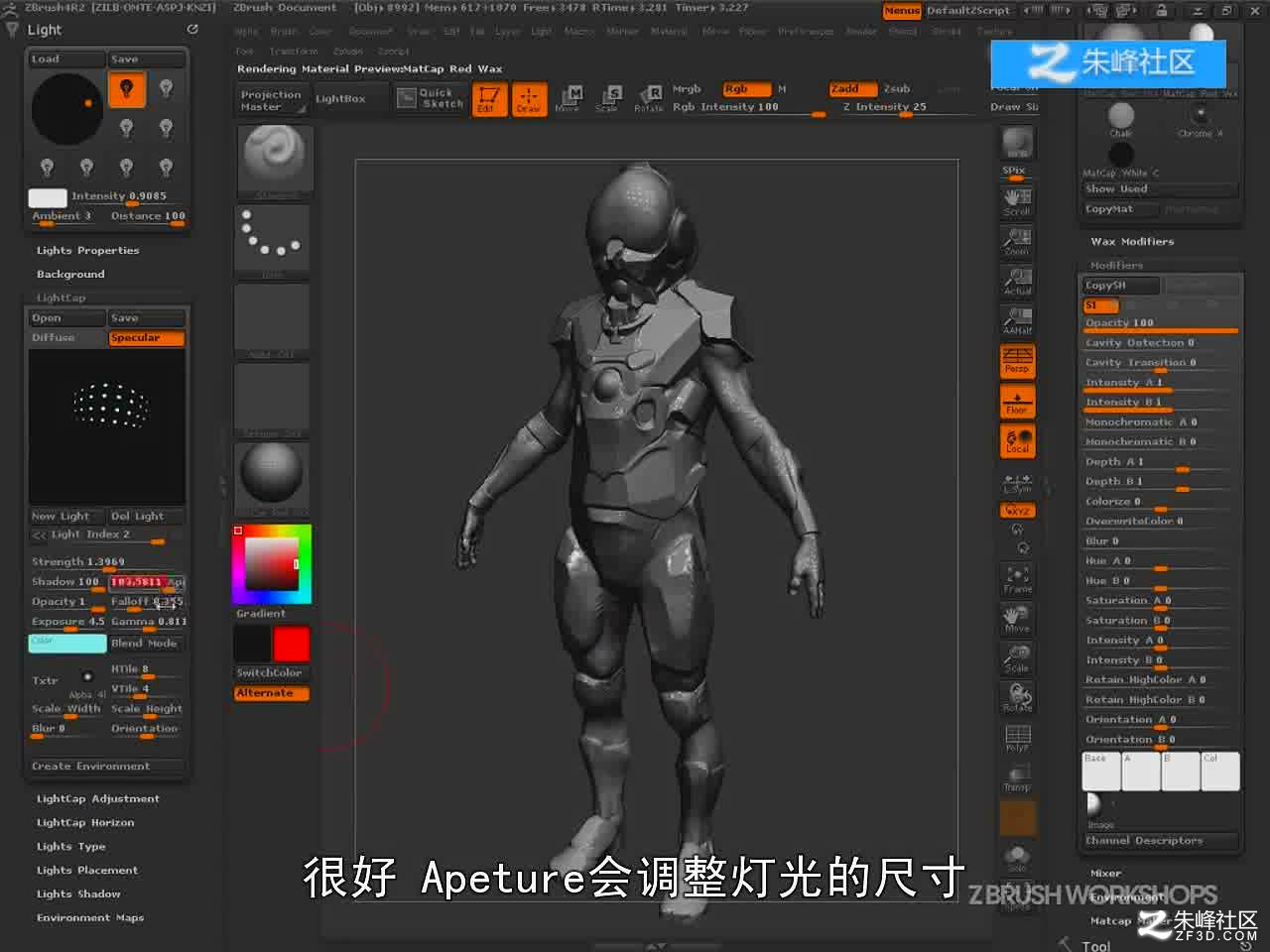Screen dimensions: 1270x952
Task: Select the Scale icon in top shelf
Action: (607, 99)
